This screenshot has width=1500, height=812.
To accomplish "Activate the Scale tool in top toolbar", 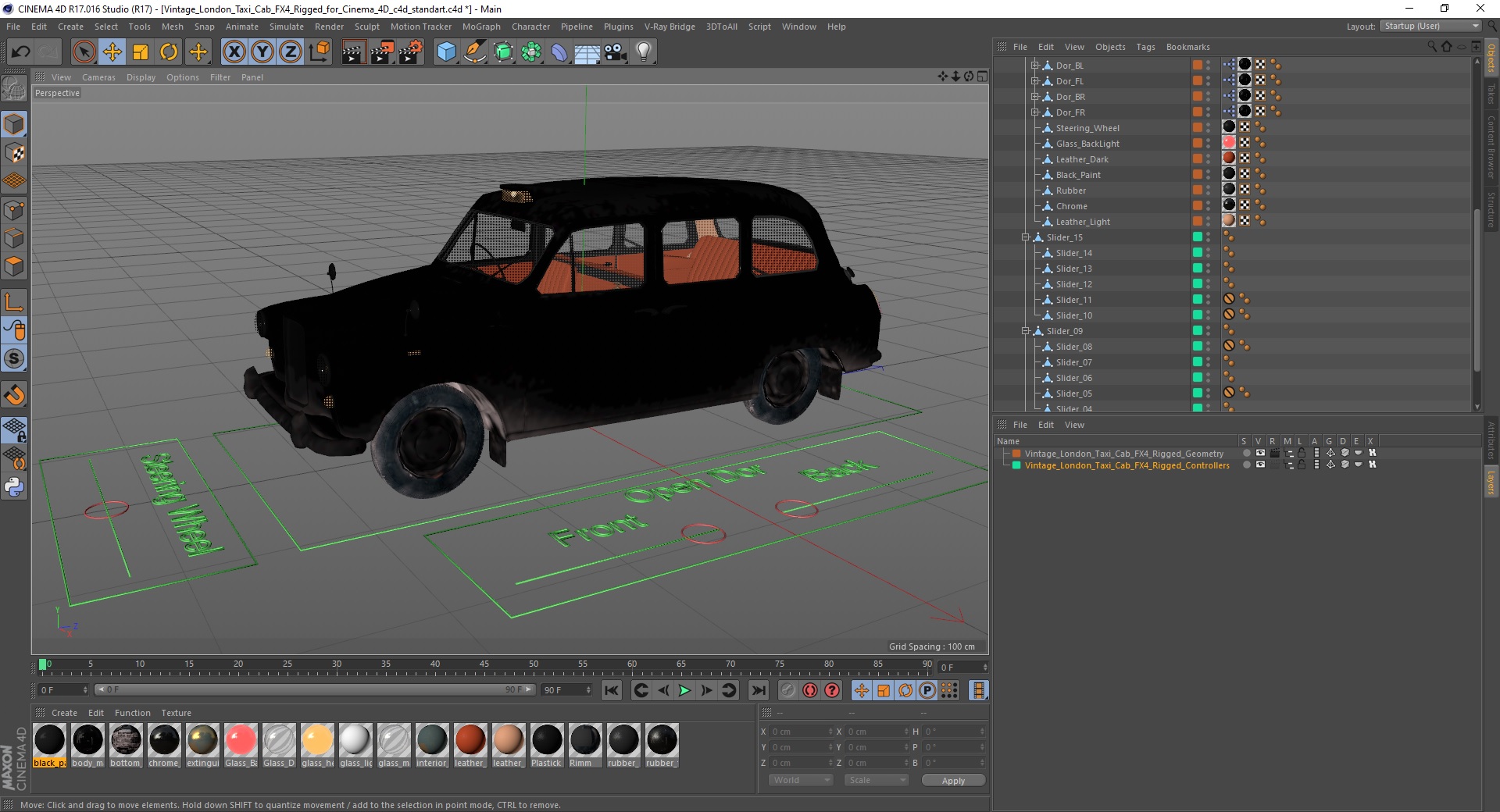I will pyautogui.click(x=141, y=52).
